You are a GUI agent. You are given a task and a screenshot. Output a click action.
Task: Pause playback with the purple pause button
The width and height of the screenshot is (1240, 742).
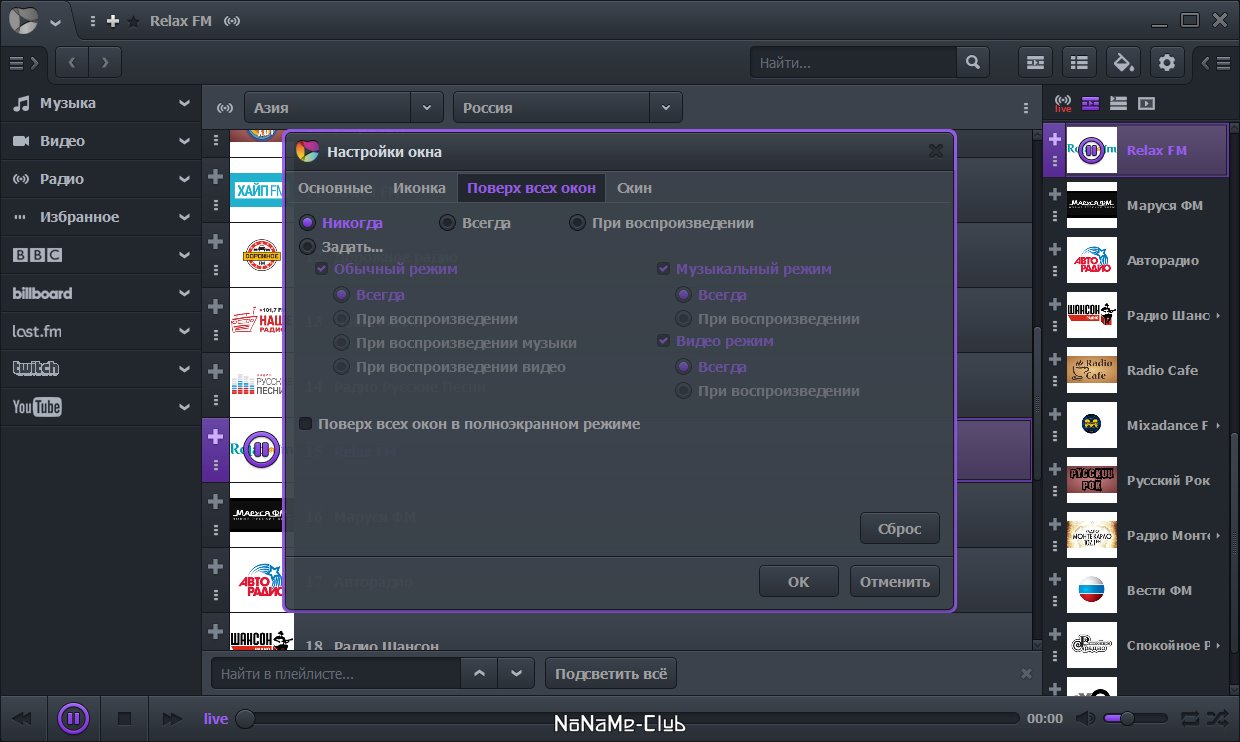click(x=74, y=718)
